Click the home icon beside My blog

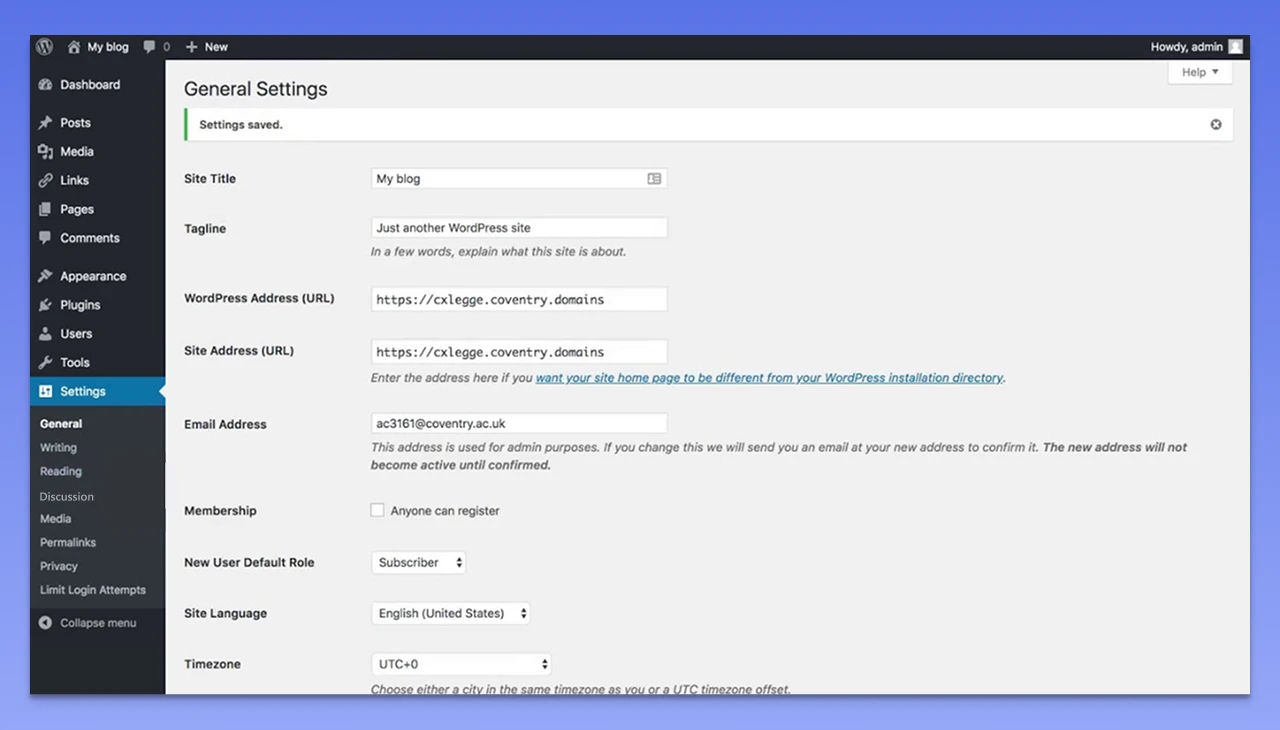74,47
